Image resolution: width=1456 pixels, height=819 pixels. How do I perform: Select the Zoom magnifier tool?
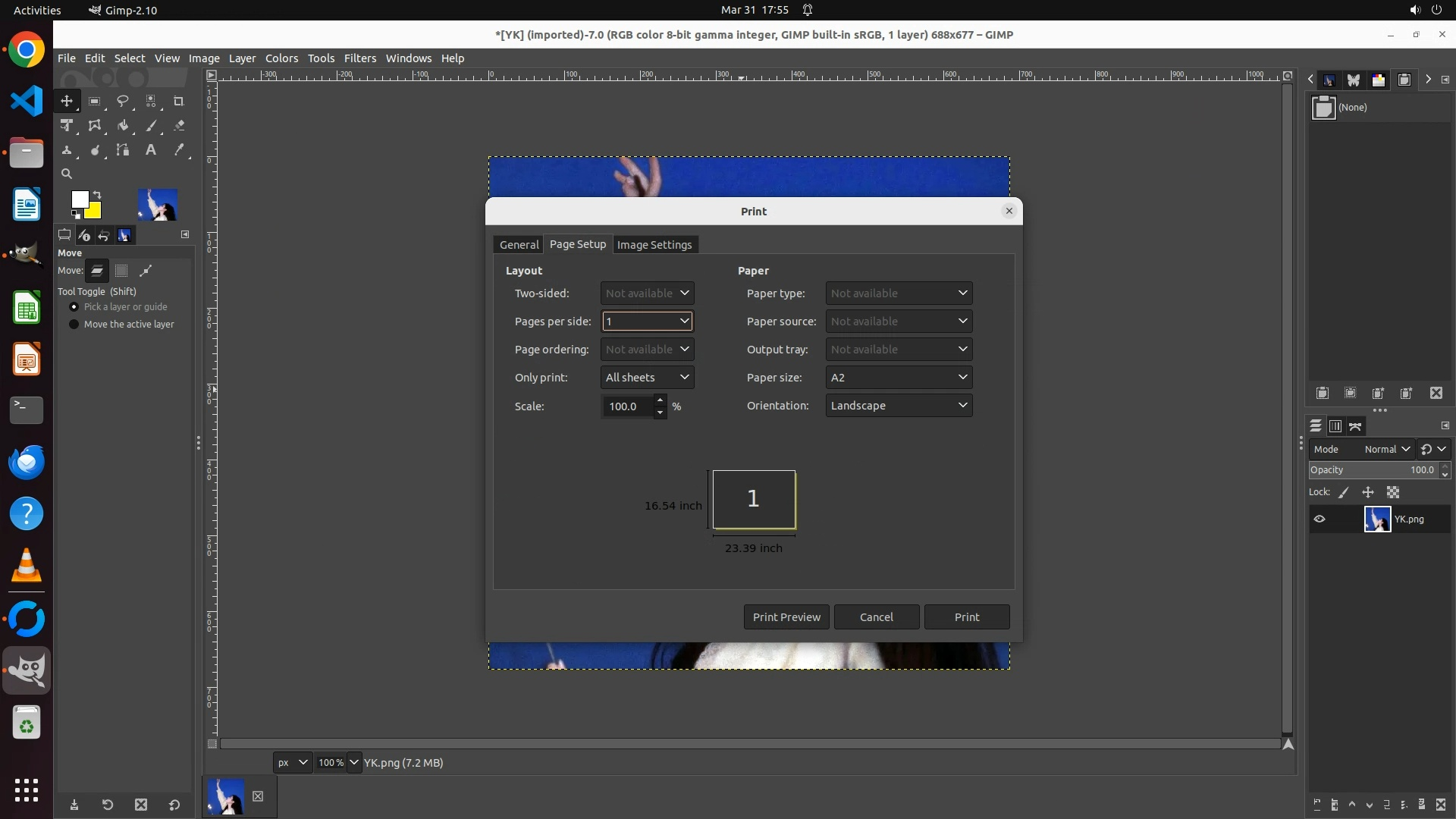67,174
